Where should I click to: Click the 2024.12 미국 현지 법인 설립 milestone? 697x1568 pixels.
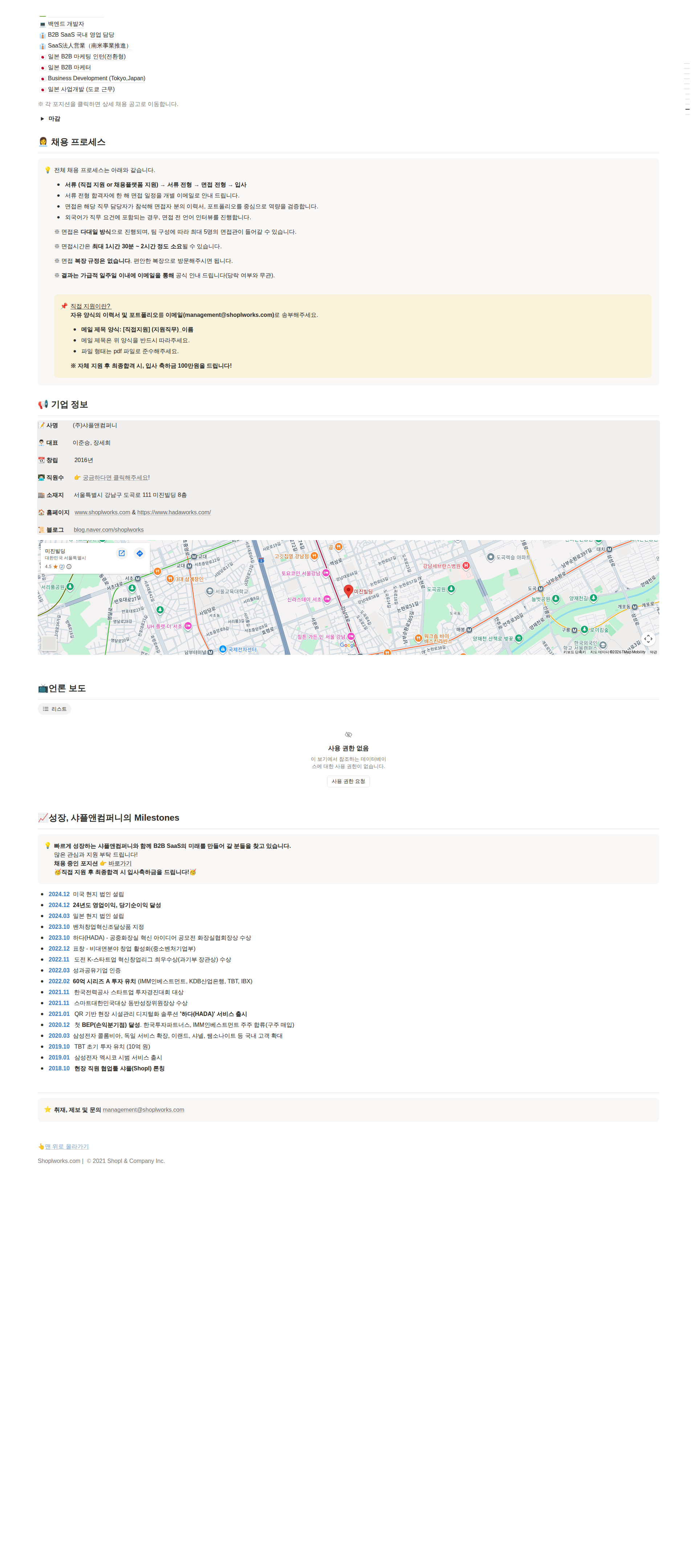pos(86,894)
